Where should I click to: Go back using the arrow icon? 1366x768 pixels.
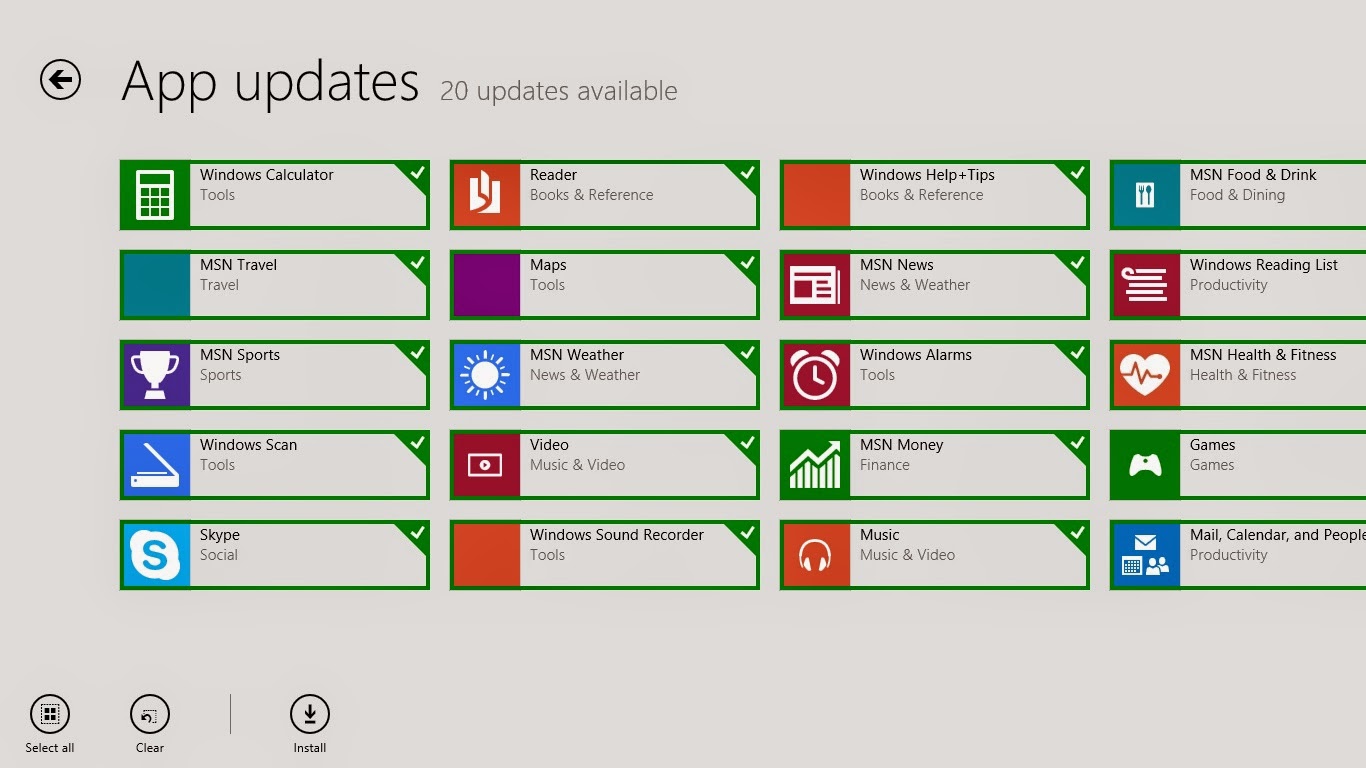pos(60,80)
